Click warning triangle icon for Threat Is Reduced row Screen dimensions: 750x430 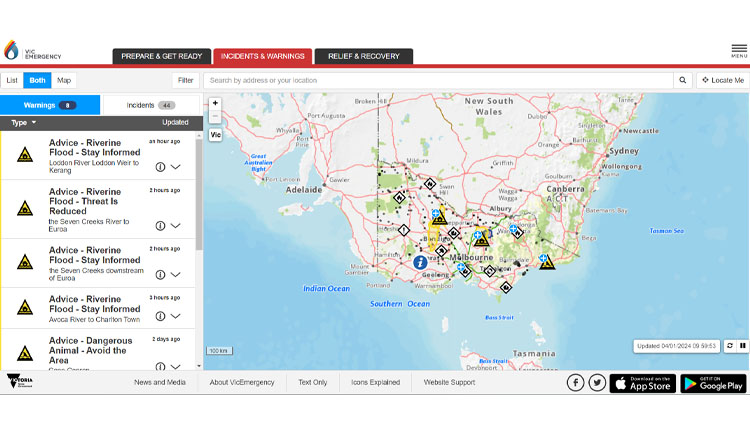(x=25, y=209)
